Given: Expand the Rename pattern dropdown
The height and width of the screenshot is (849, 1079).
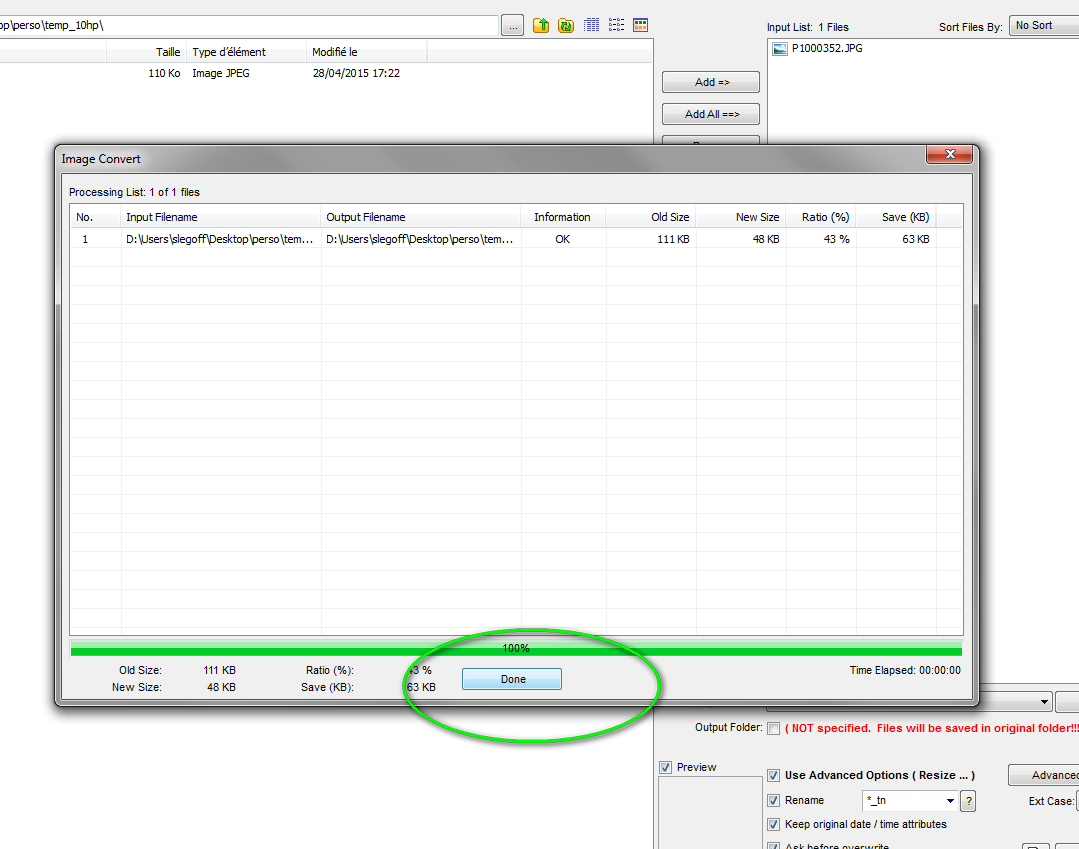Looking at the screenshot, I should click(949, 801).
